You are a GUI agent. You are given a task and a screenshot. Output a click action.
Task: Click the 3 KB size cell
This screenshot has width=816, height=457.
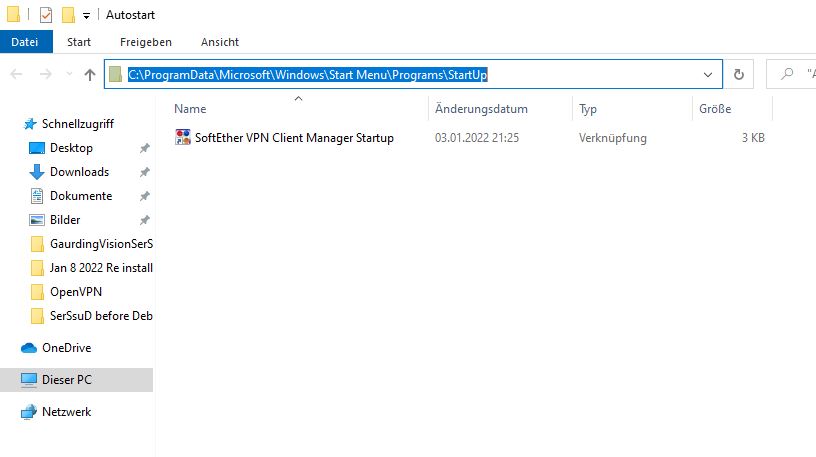coord(753,138)
